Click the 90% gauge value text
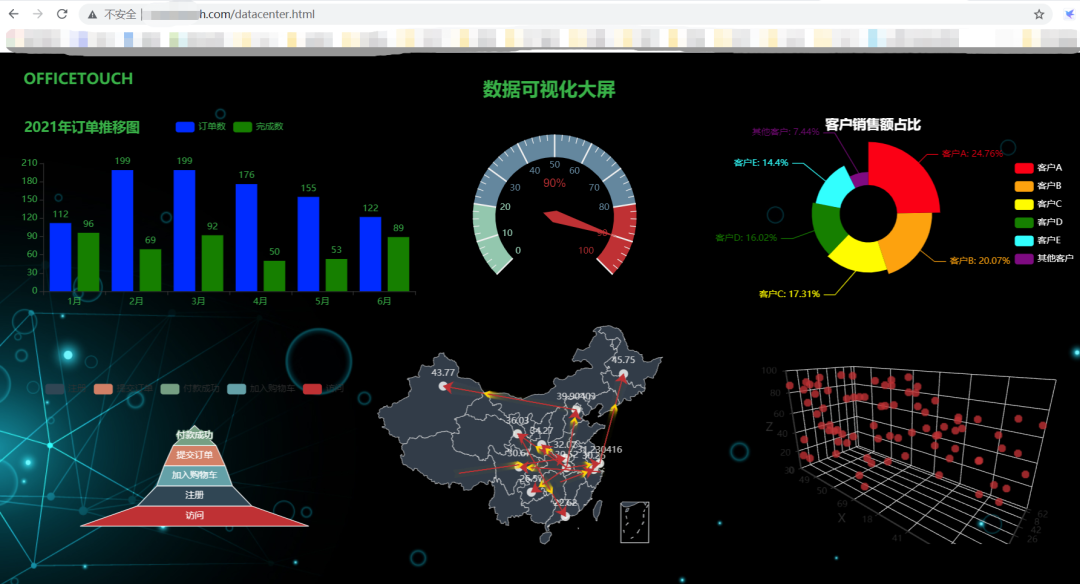 [x=554, y=183]
